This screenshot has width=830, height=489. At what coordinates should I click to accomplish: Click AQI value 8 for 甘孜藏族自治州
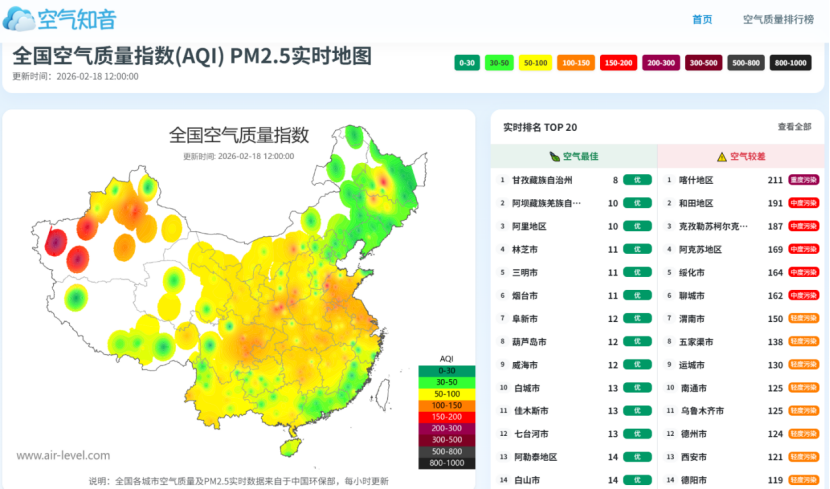coord(615,180)
